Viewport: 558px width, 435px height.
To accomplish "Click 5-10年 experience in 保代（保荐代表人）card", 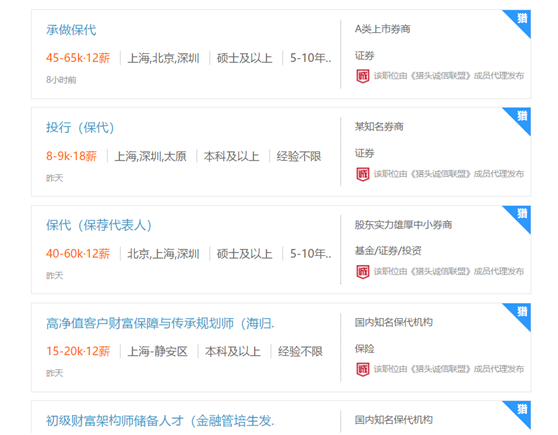I will [x=310, y=254].
